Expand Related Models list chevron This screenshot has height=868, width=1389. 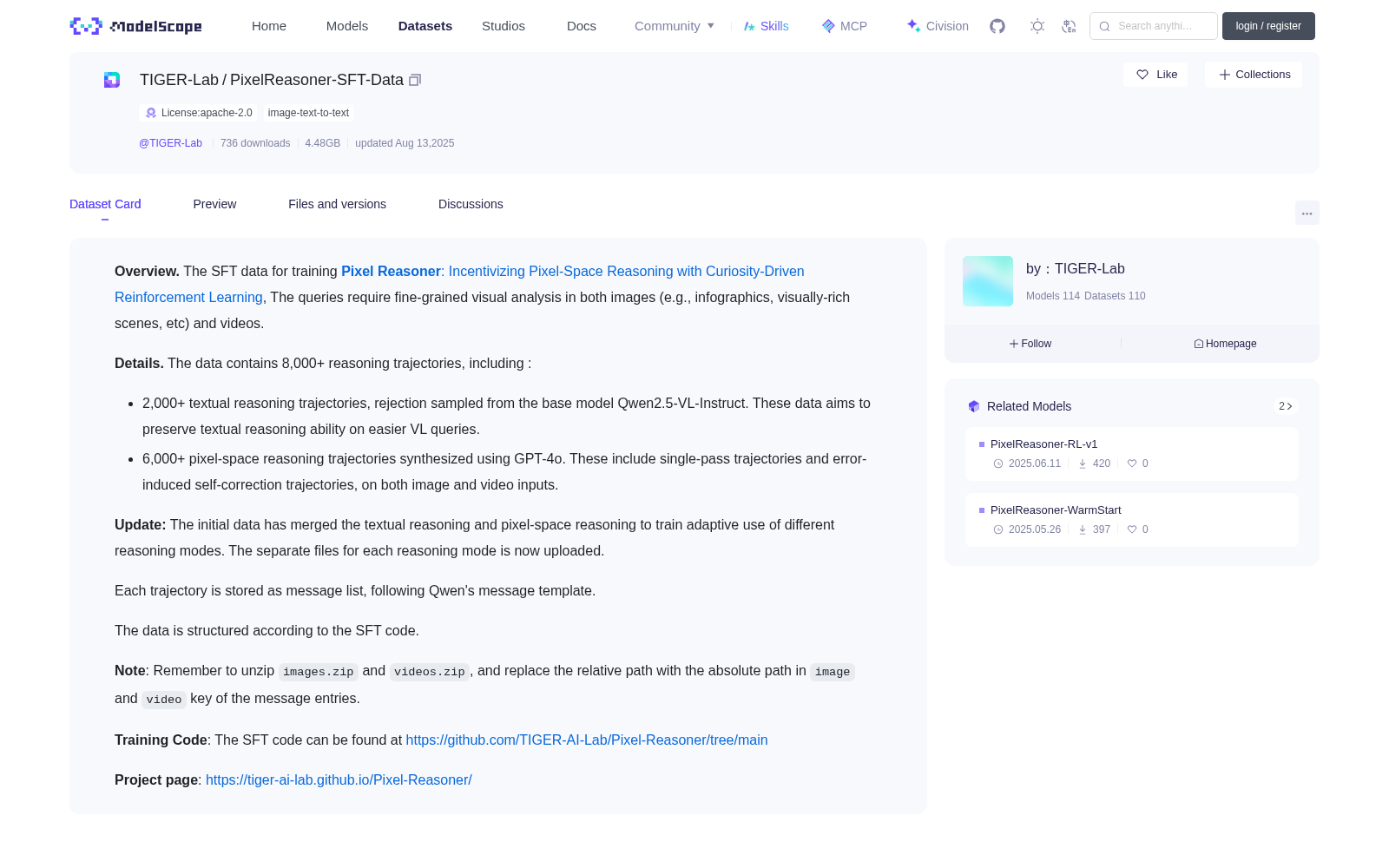[1286, 406]
